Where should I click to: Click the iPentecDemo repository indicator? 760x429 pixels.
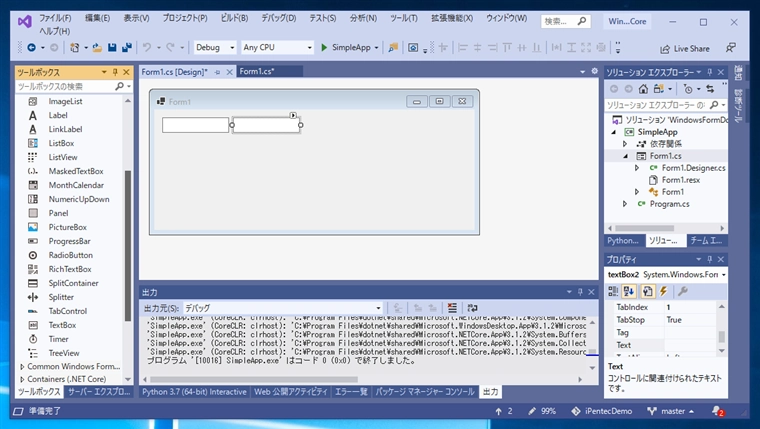(x=602, y=411)
